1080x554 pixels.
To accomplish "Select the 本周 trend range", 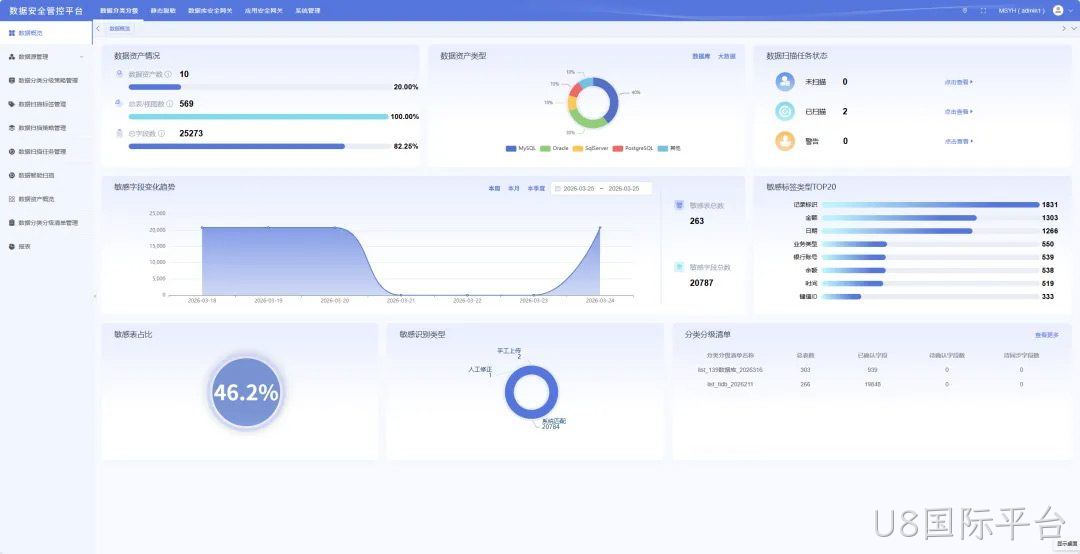I will (x=494, y=188).
